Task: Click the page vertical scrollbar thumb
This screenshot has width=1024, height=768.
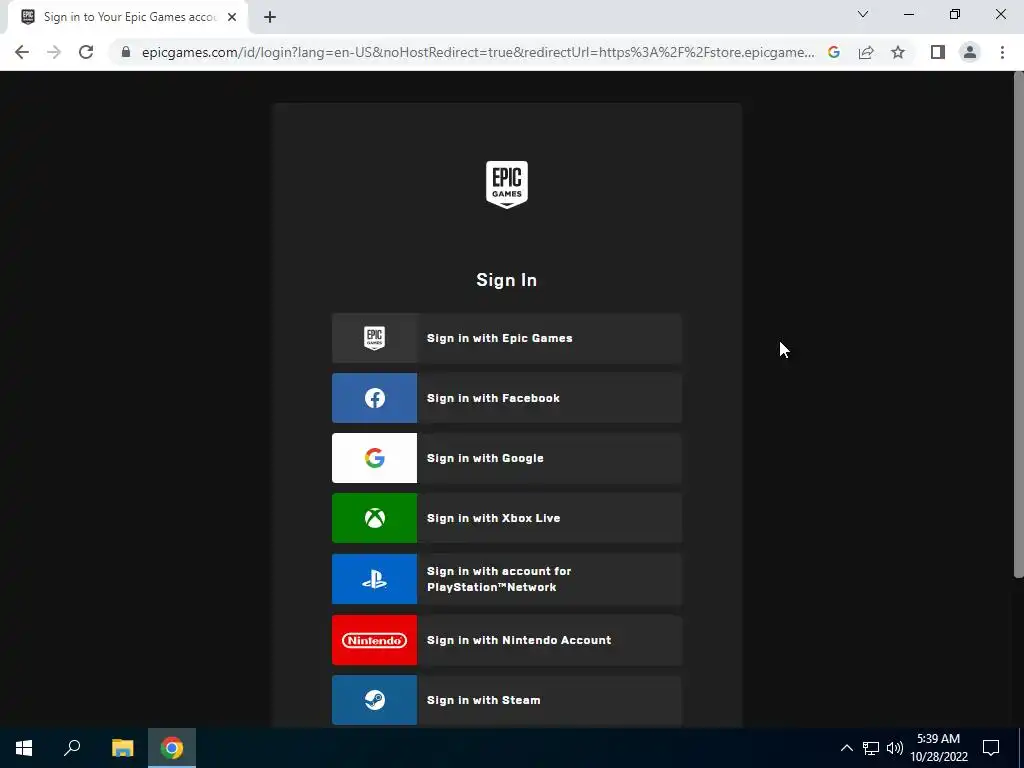Action: click(1018, 325)
